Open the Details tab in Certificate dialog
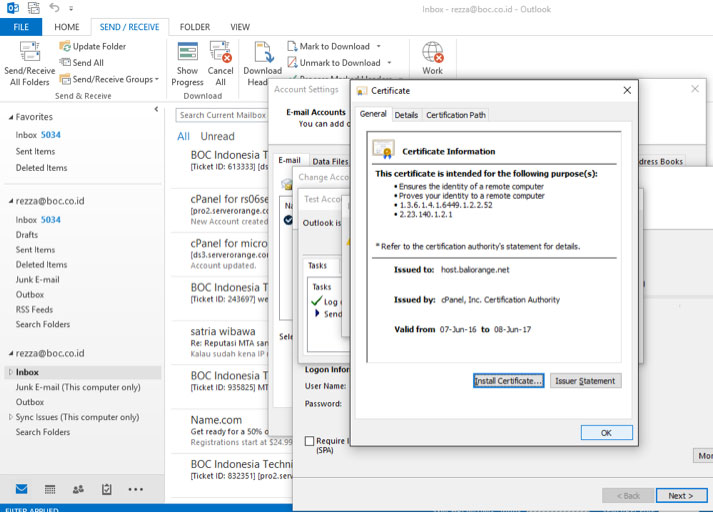Viewport: 713px width, 513px height. (x=406, y=115)
